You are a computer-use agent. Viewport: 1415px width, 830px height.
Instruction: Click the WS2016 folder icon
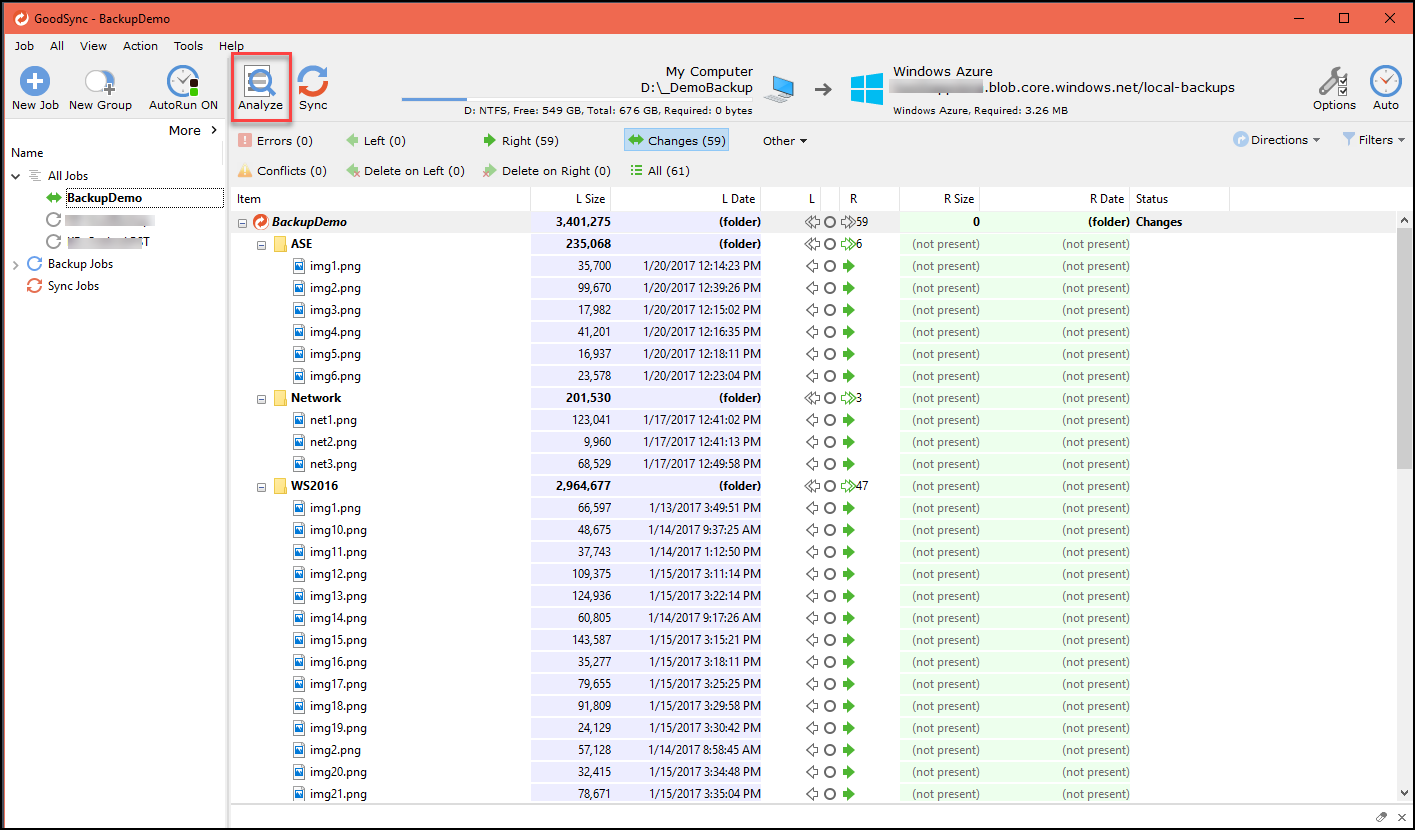[280, 486]
